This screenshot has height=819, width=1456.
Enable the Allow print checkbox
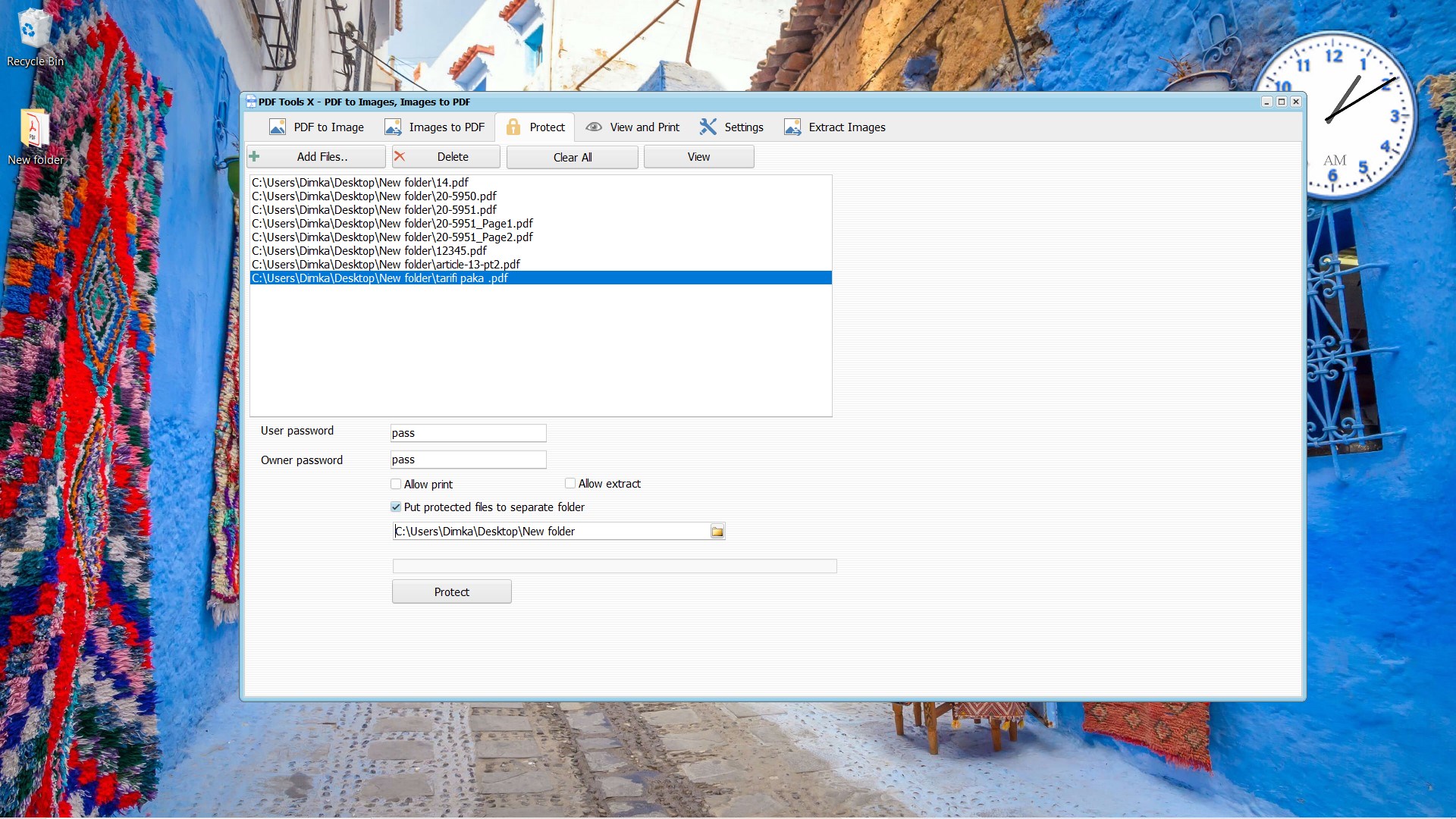point(396,484)
